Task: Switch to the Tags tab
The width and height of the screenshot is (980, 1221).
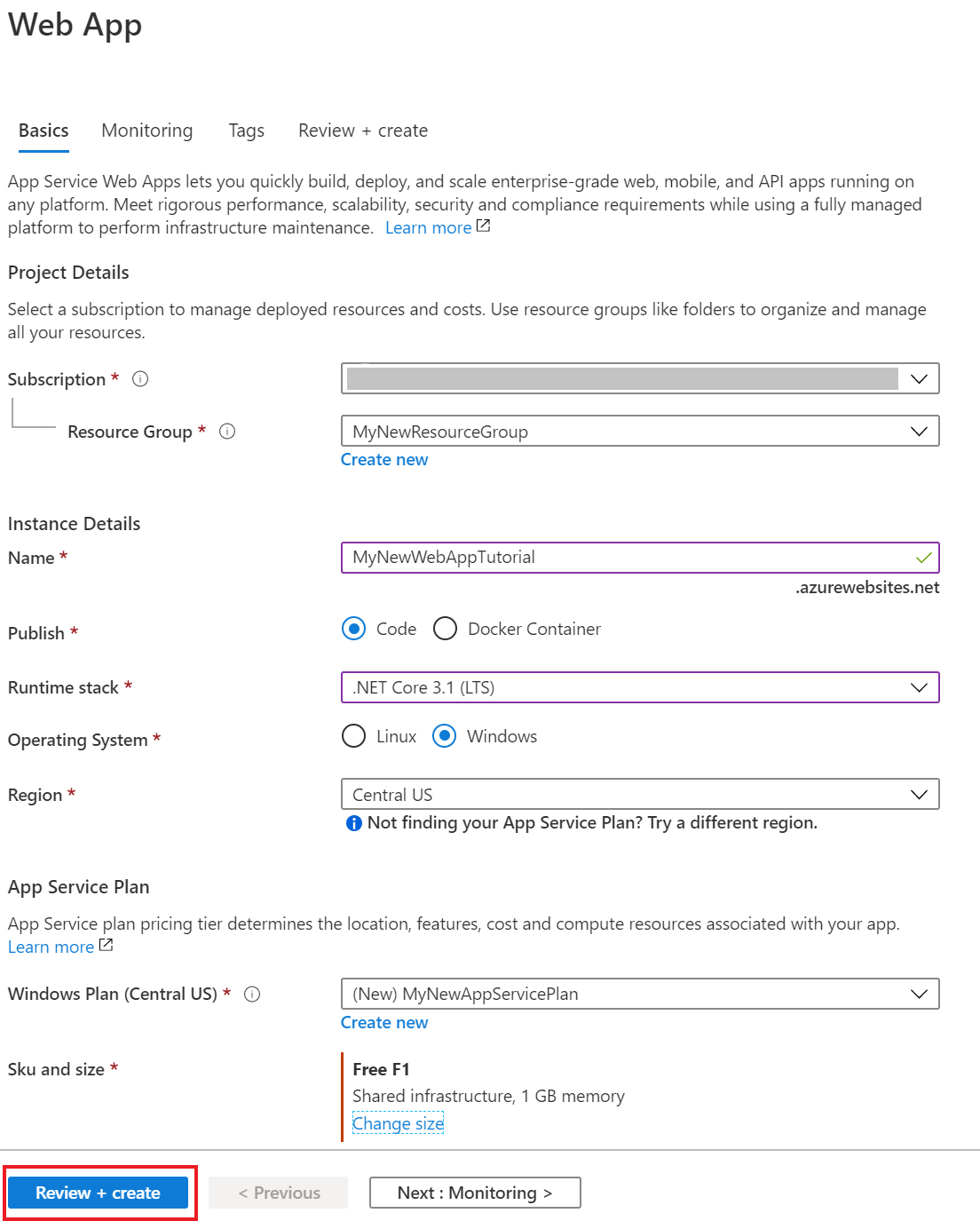Action: [246, 130]
